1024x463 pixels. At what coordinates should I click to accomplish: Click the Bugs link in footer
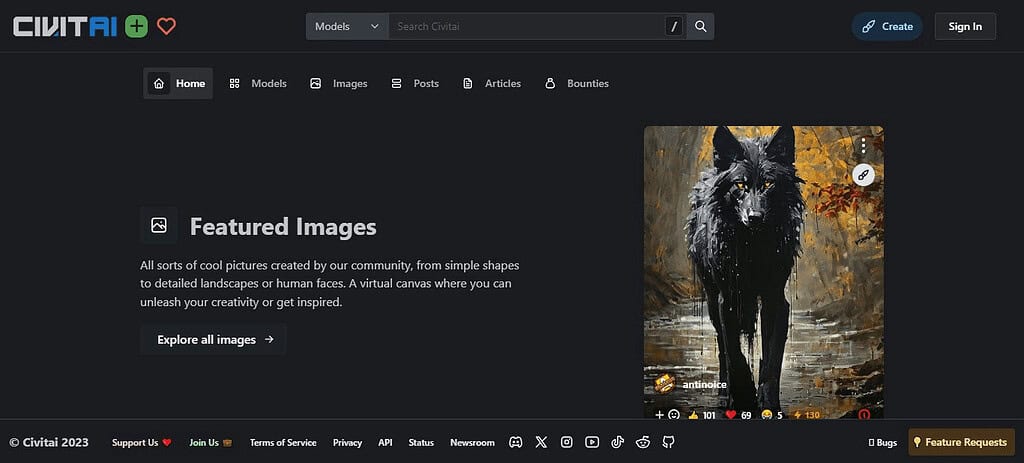tap(882, 442)
